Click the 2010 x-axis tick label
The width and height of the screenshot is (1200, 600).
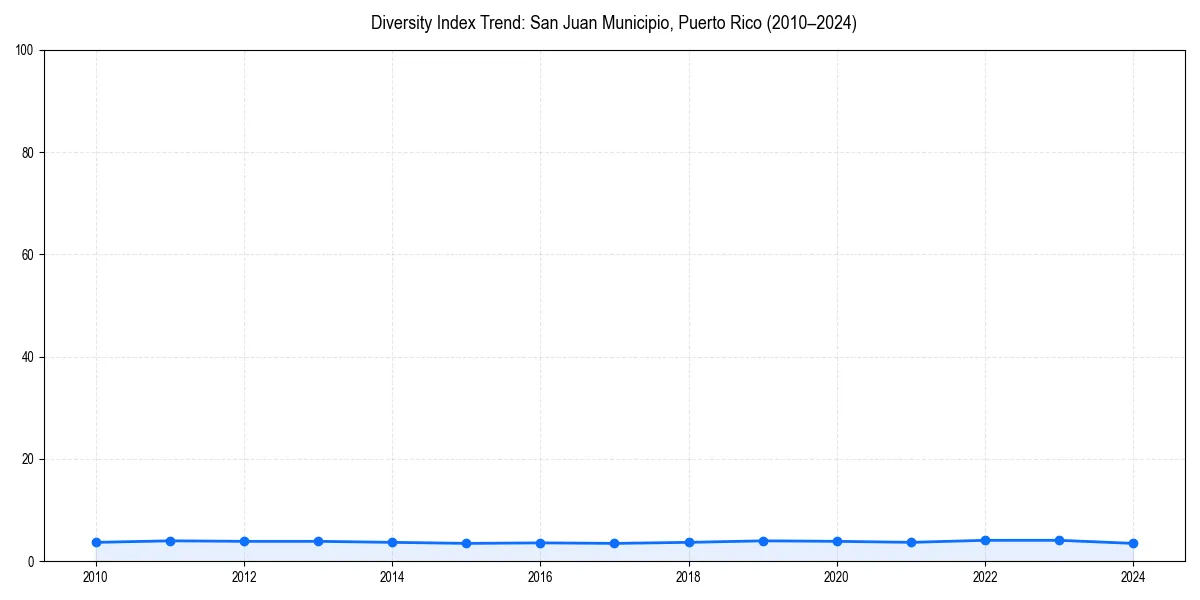pos(95,577)
